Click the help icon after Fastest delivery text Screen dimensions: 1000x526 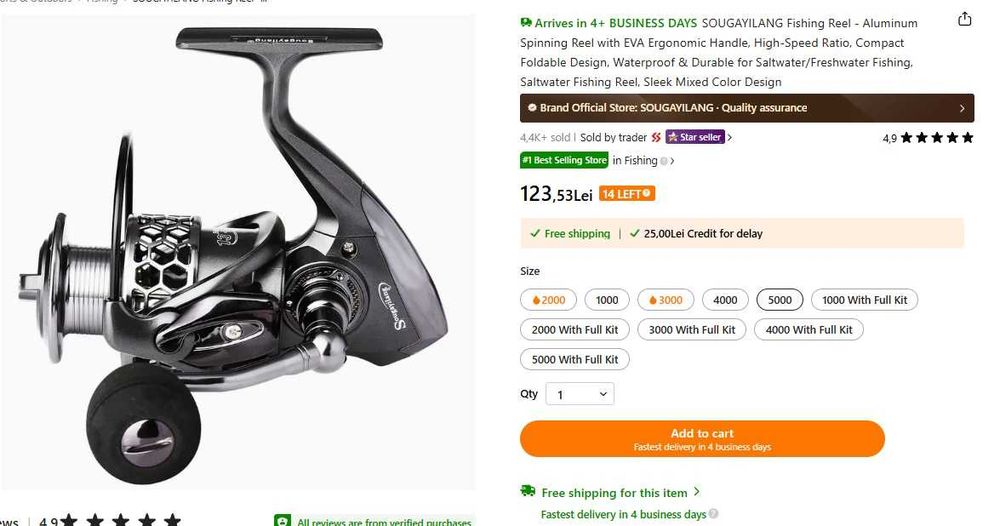(x=714, y=513)
